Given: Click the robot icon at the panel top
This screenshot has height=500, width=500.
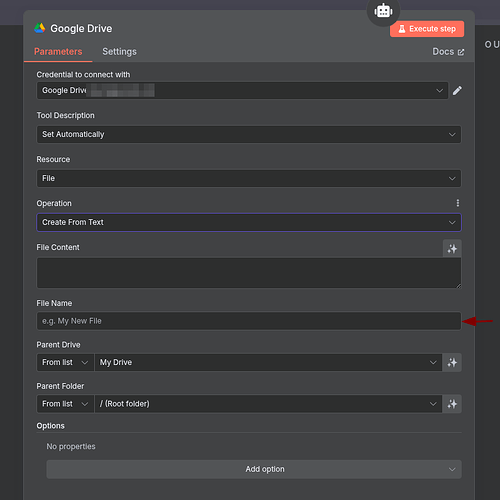Looking at the screenshot, I should [383, 11].
